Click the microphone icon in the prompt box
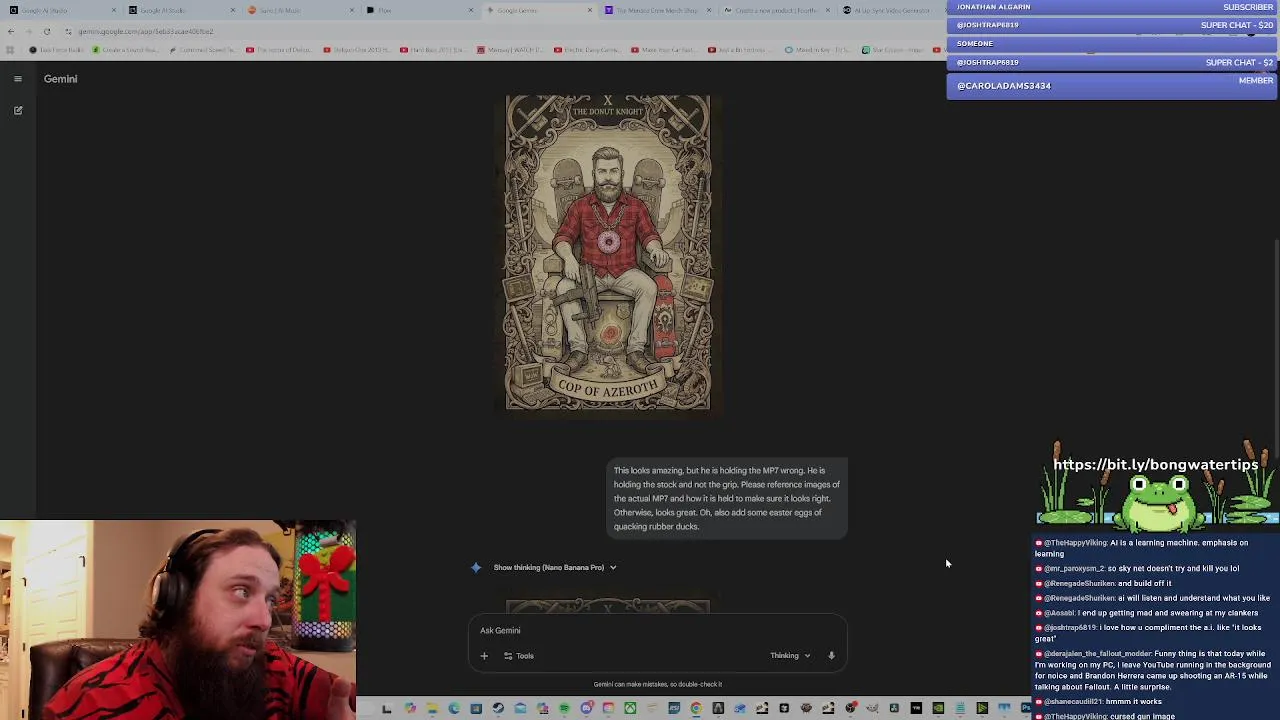 point(831,656)
